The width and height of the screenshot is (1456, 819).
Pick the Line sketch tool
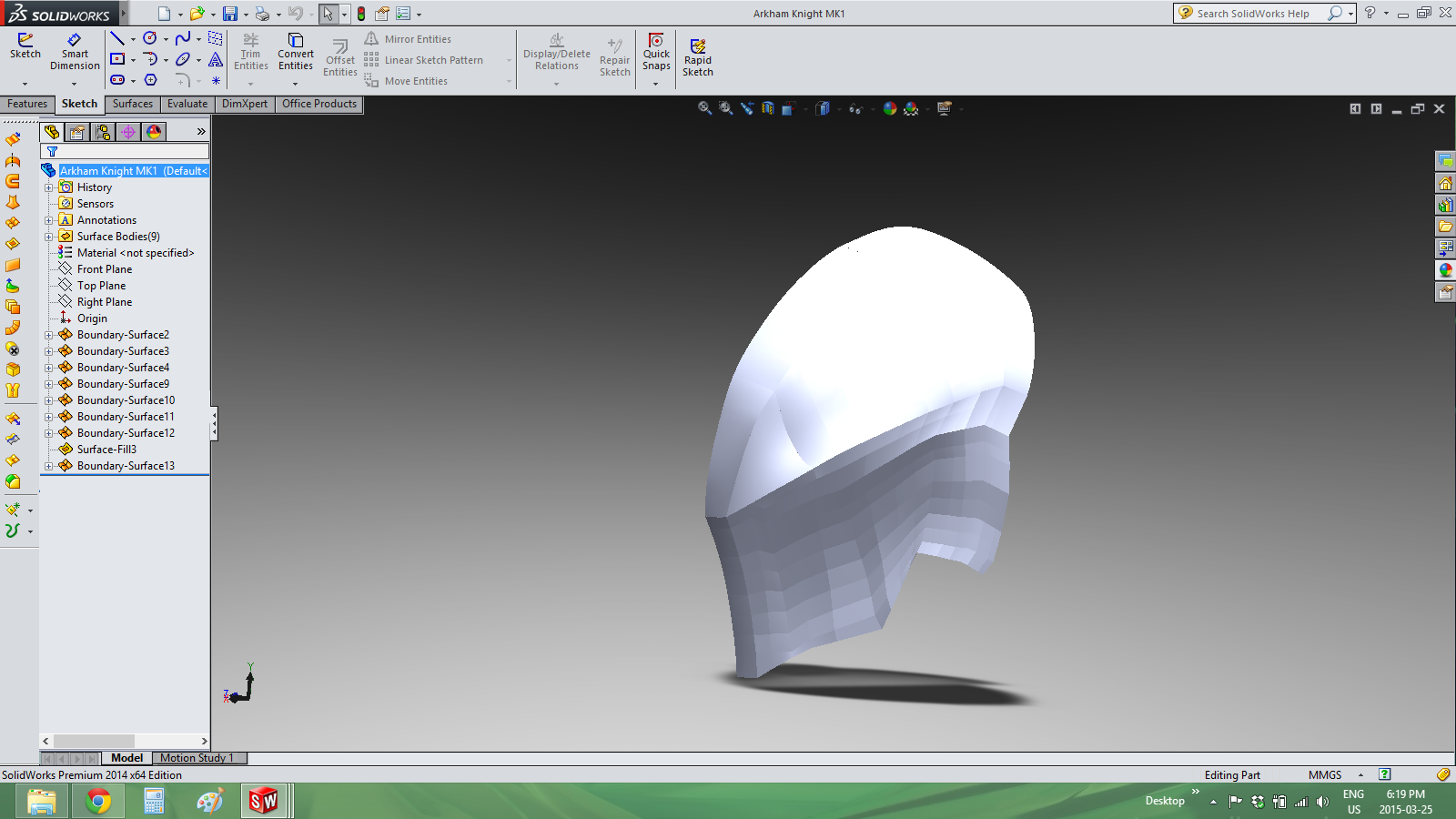pos(117,38)
